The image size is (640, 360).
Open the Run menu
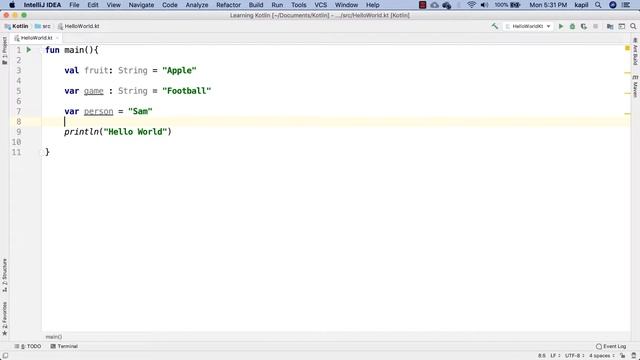pos(277,5)
